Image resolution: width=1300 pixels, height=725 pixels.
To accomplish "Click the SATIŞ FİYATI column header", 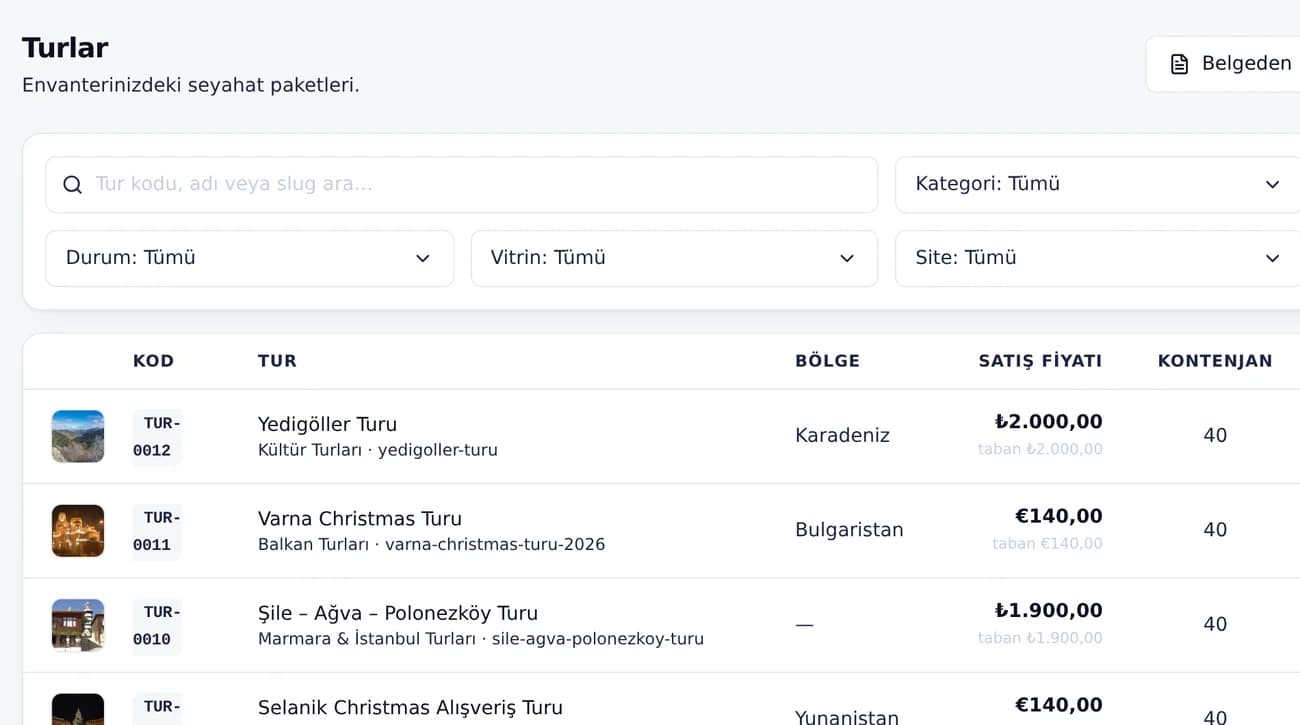I will (x=1040, y=361).
